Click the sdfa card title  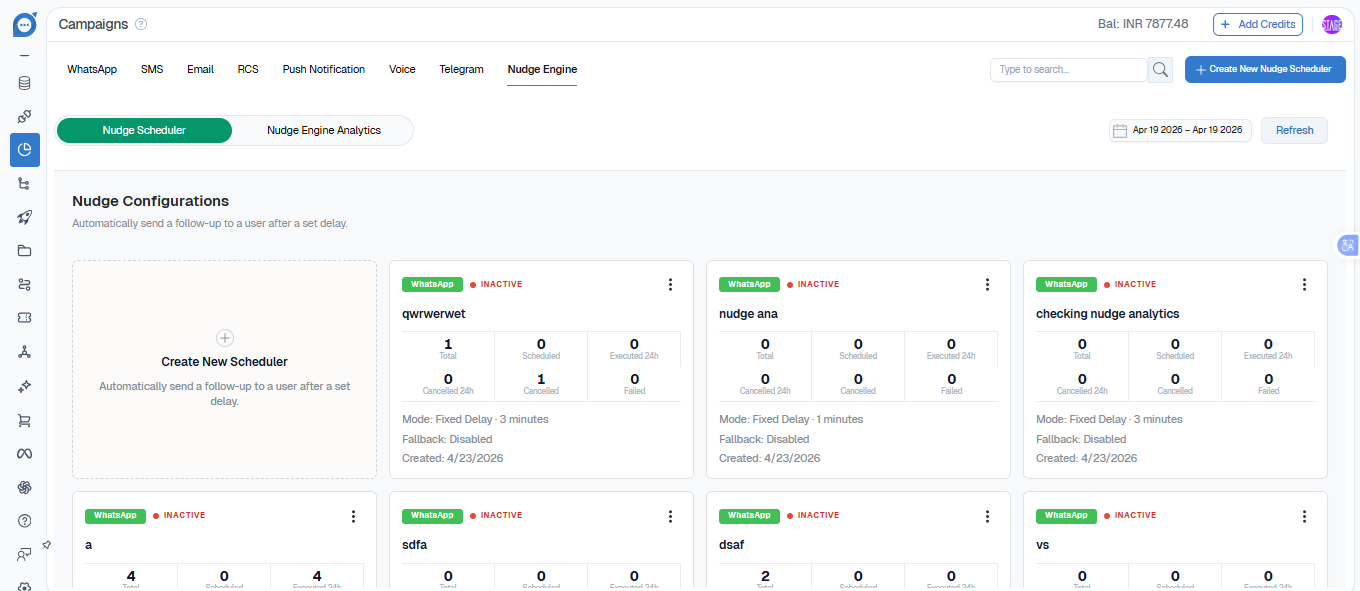pyautogui.click(x=414, y=545)
